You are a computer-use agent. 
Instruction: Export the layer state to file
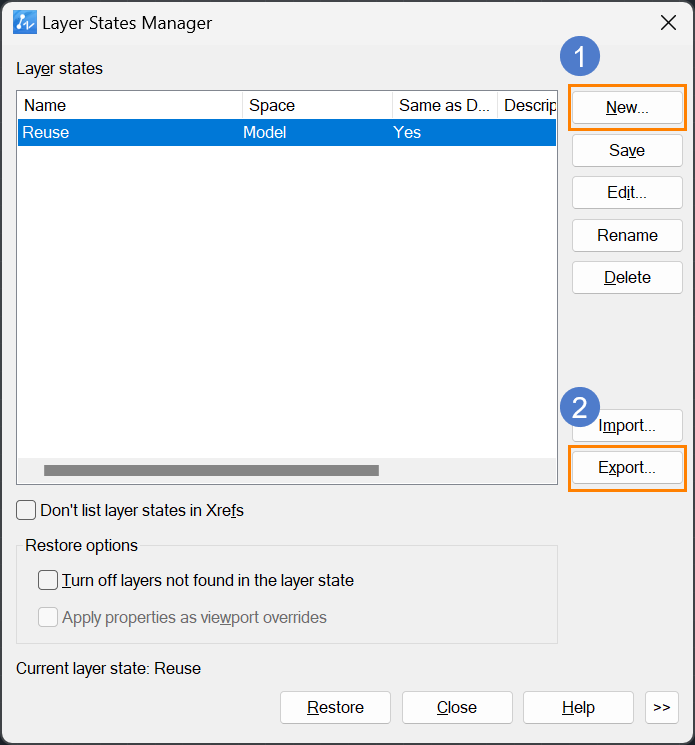(627, 468)
